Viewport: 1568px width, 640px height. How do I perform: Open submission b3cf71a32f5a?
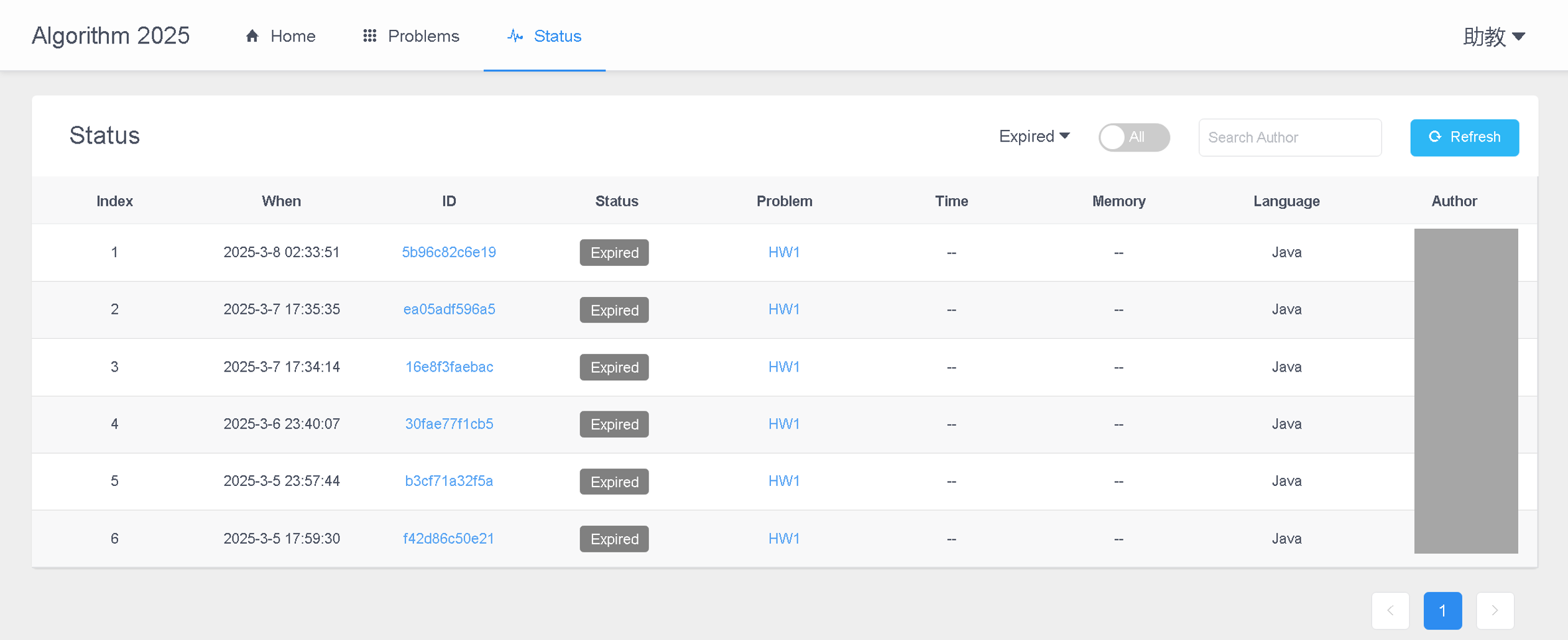tap(449, 481)
